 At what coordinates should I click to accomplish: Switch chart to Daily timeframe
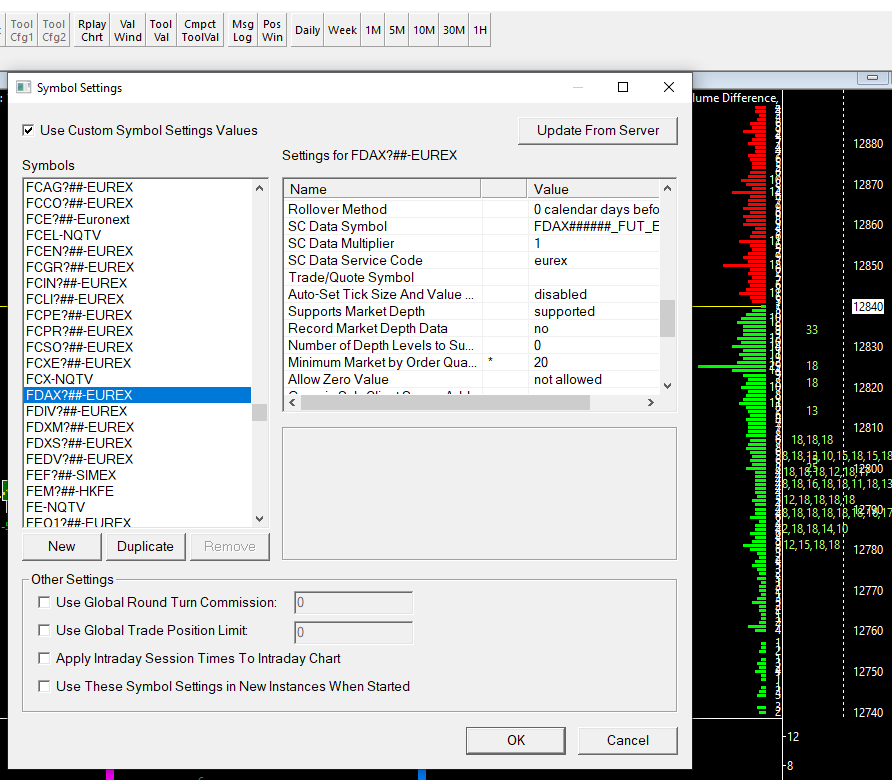tap(308, 30)
